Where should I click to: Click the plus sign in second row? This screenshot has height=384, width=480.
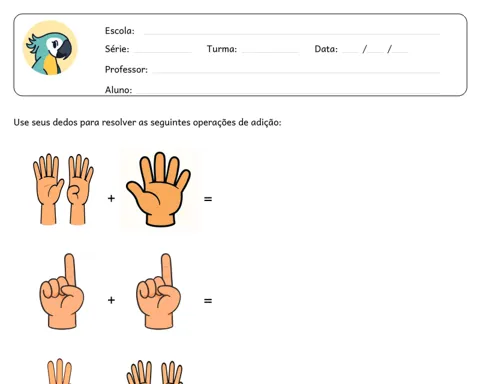111,300
